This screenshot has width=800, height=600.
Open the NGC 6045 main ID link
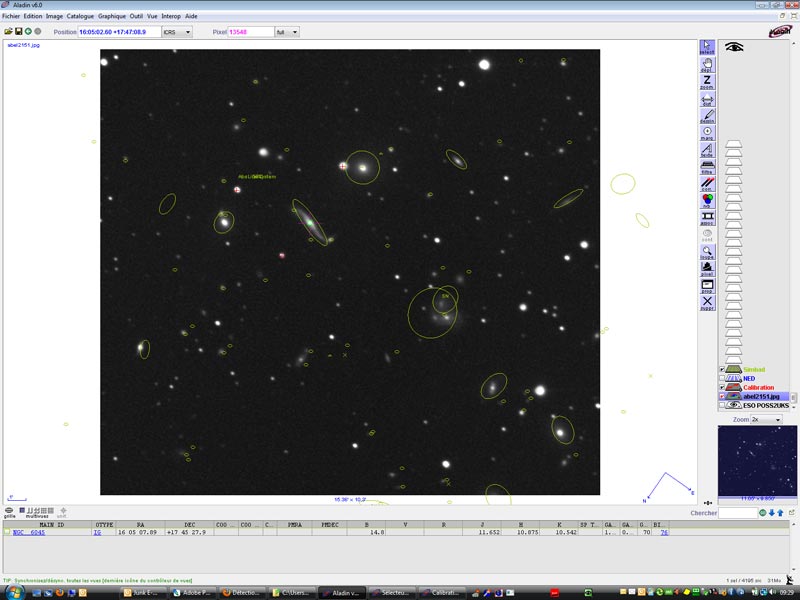click(x=29, y=532)
